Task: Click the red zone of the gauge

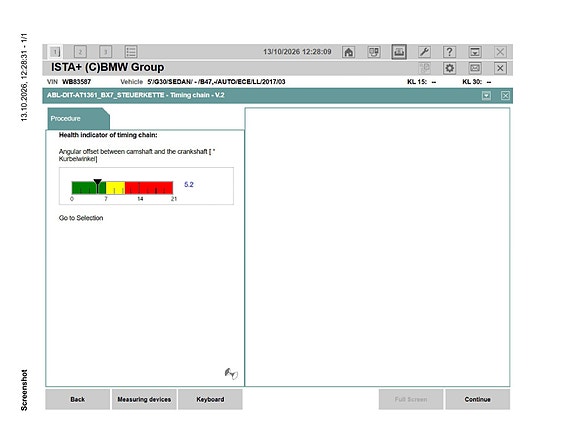Action: point(149,188)
